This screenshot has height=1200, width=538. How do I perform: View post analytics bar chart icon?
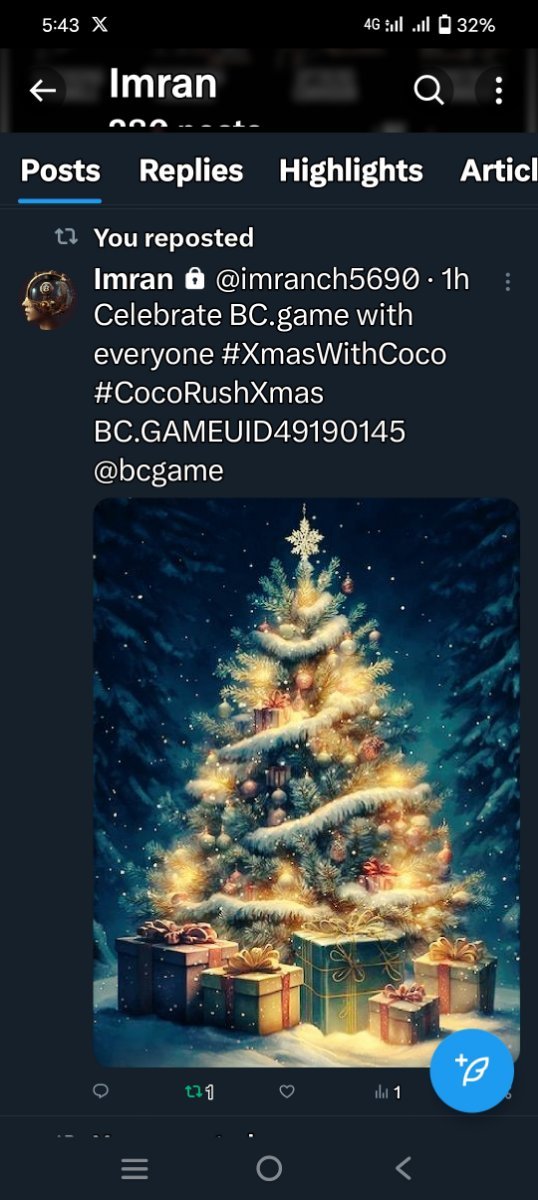(x=386, y=1092)
